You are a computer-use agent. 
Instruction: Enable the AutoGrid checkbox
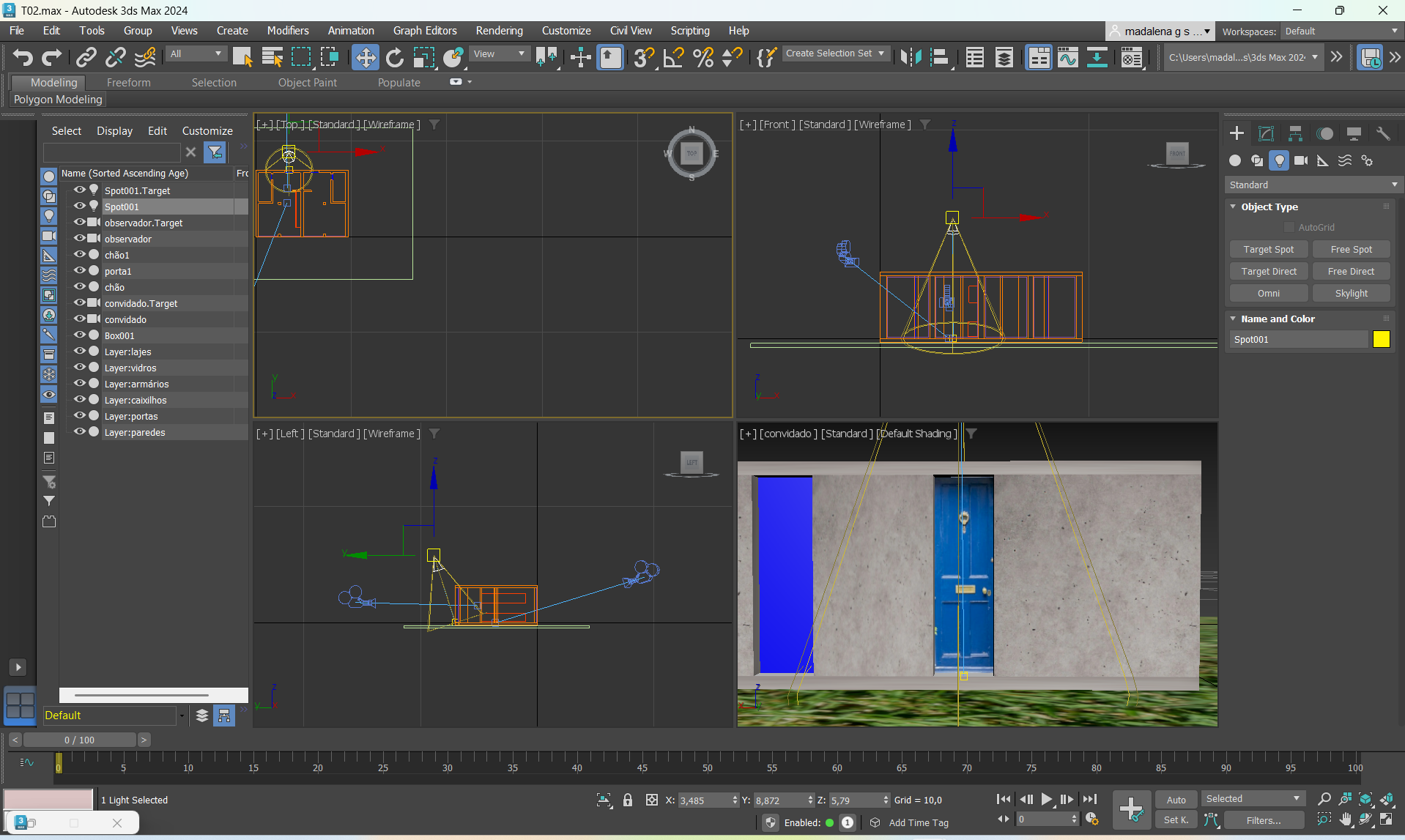(x=1289, y=228)
